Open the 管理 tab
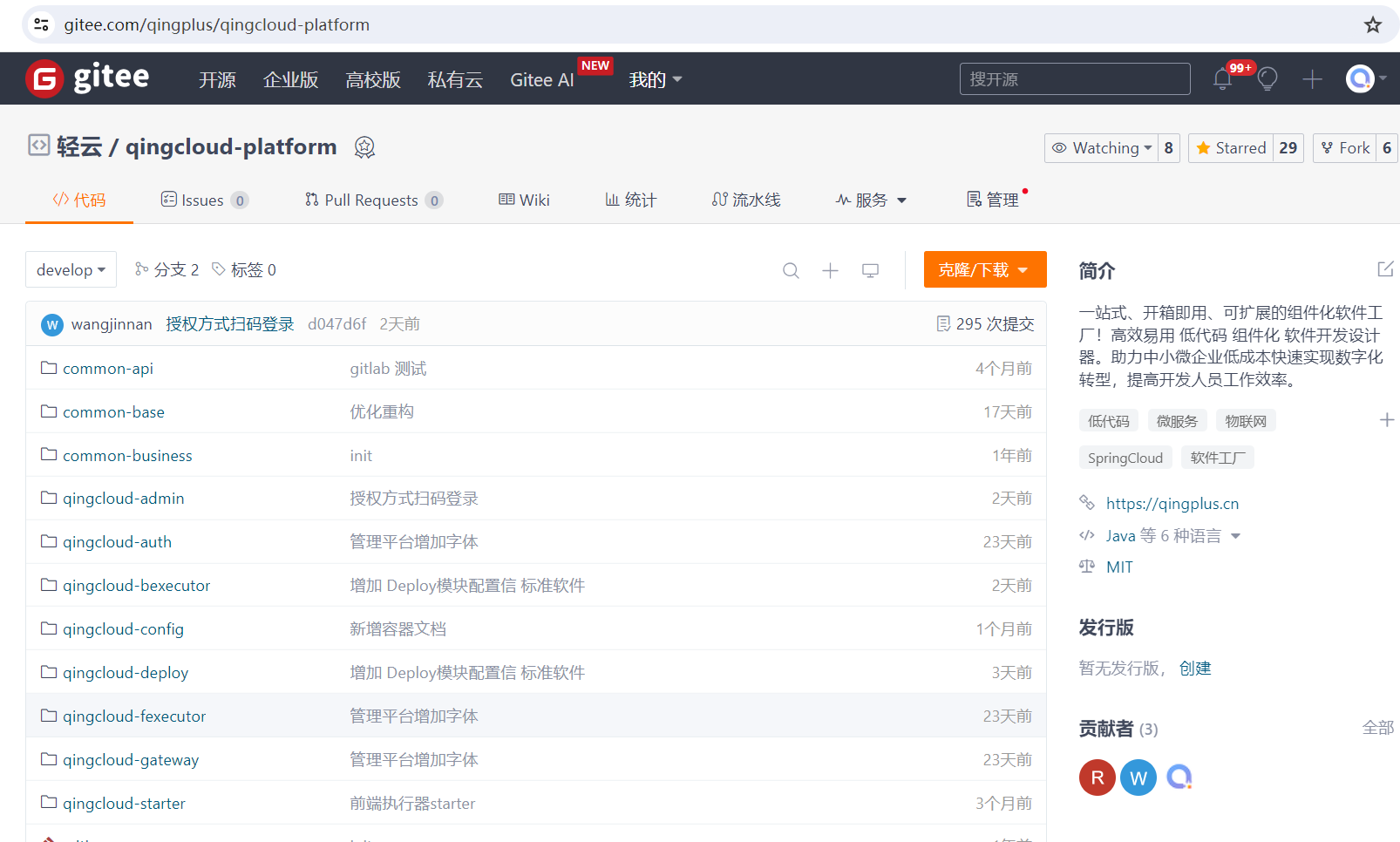Image resolution: width=1400 pixels, height=842 pixels. coord(993,200)
